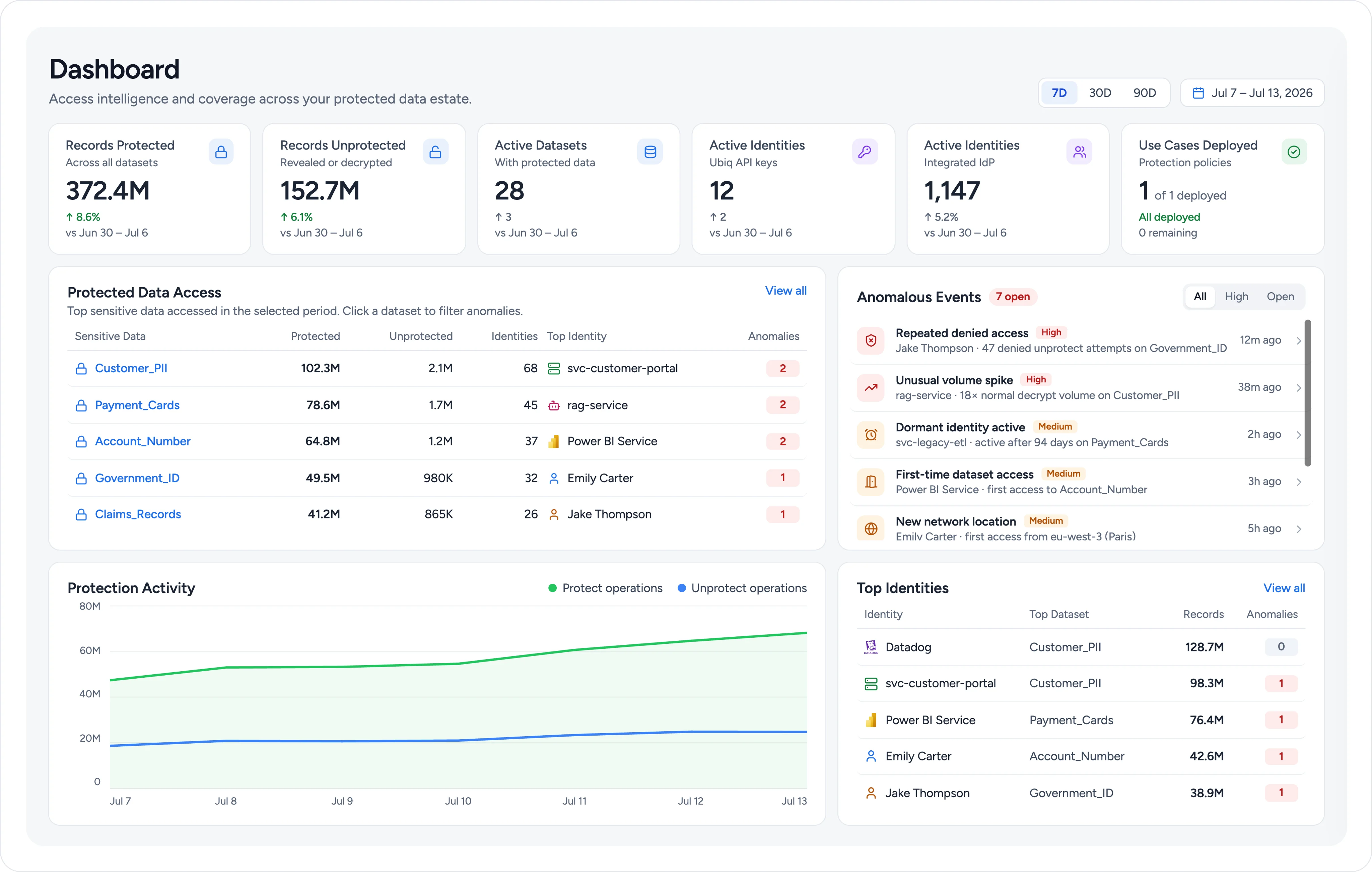Click the Datadog logo in Top Identities
Screen dimensions: 1372x872
(x=871, y=647)
